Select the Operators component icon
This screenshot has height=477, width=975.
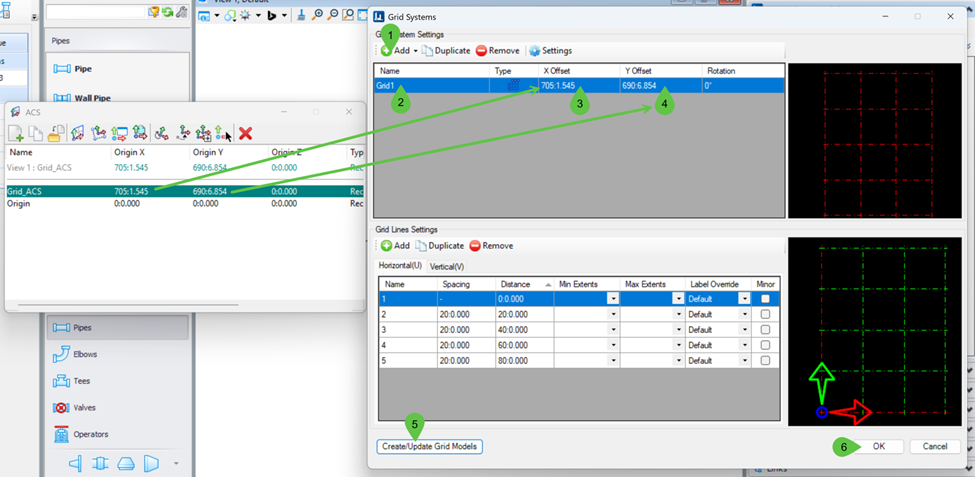pyautogui.click(x=62, y=433)
